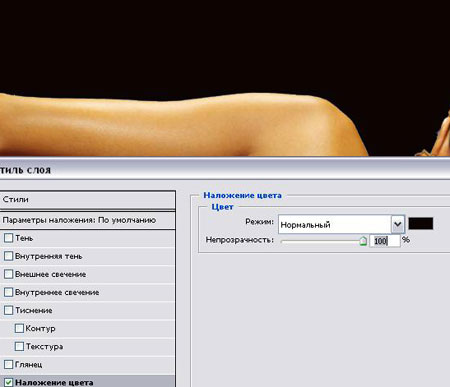Check the Контур checkbox

19,328
